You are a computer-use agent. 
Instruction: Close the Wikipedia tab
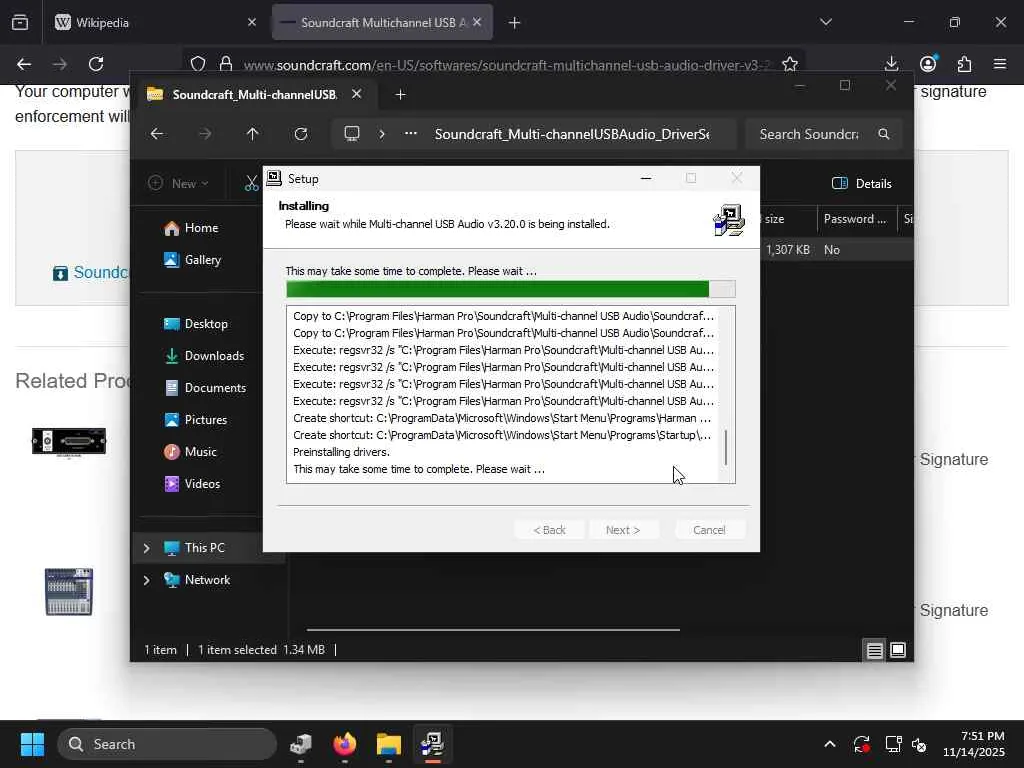251,22
